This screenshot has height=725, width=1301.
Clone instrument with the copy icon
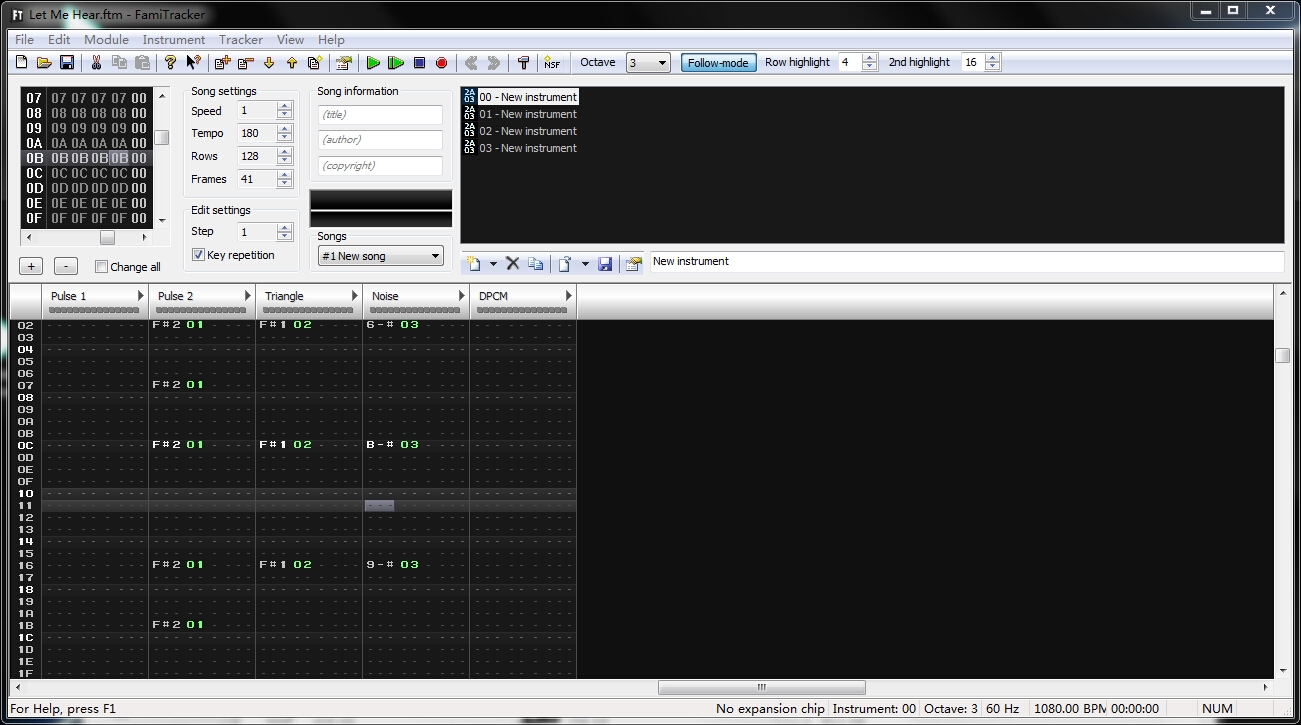coord(535,264)
